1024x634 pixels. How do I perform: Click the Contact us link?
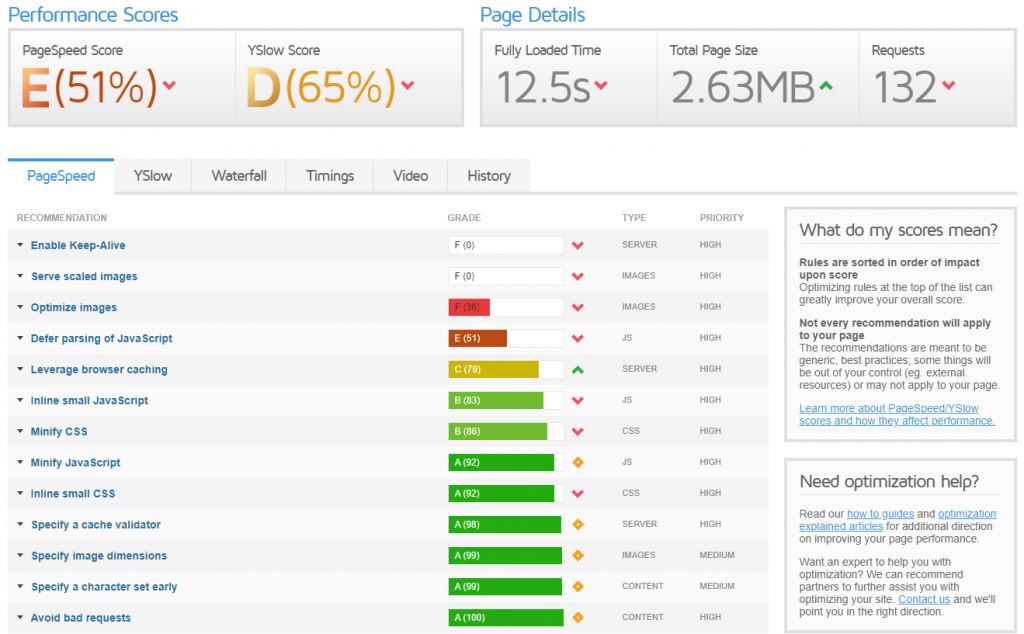pos(924,599)
